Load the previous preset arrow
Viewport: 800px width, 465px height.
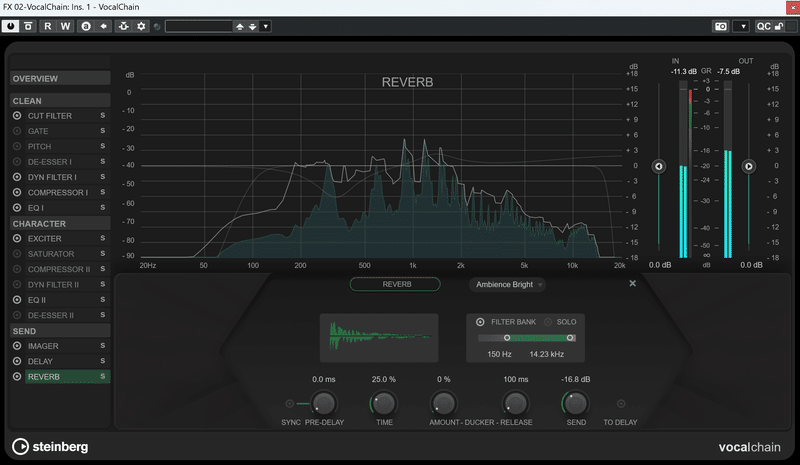[x=240, y=27]
